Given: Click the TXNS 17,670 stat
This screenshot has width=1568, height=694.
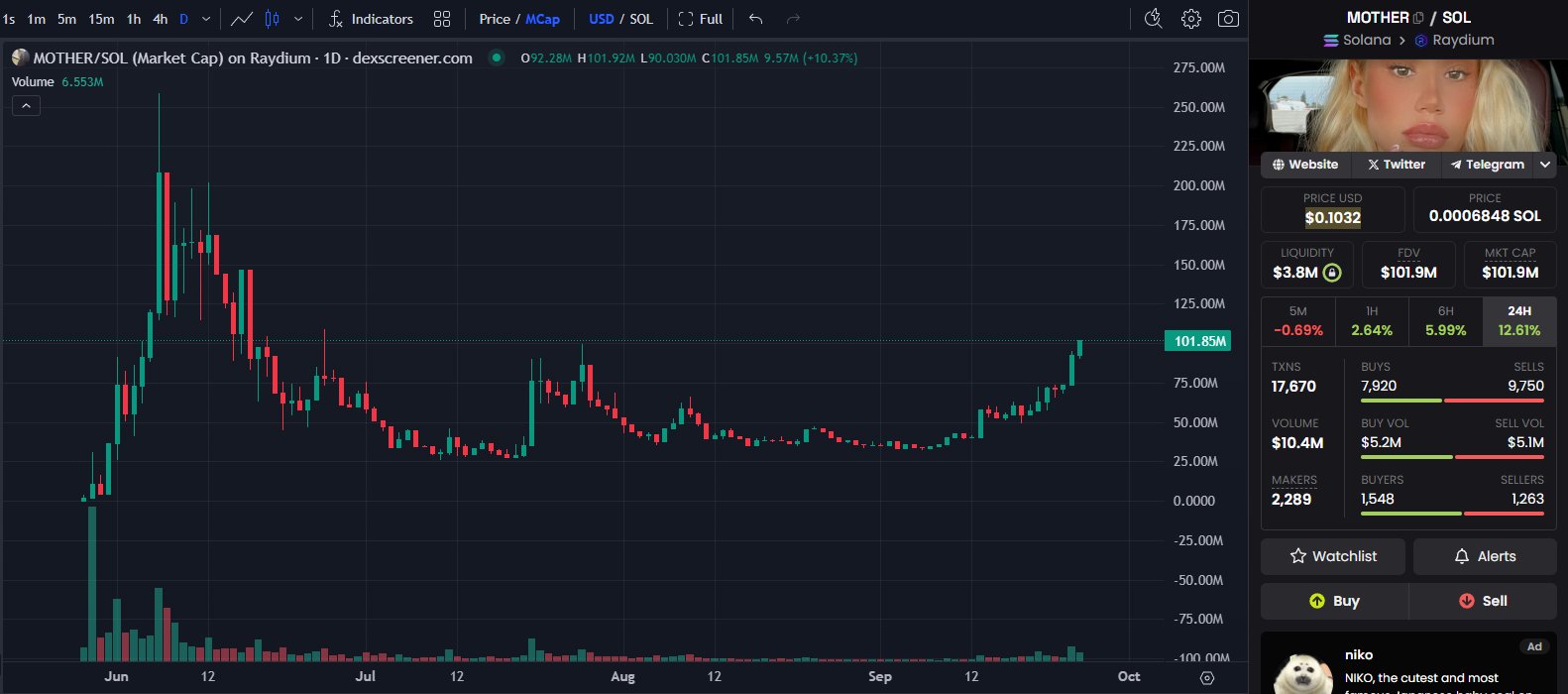Looking at the screenshot, I should [1293, 378].
